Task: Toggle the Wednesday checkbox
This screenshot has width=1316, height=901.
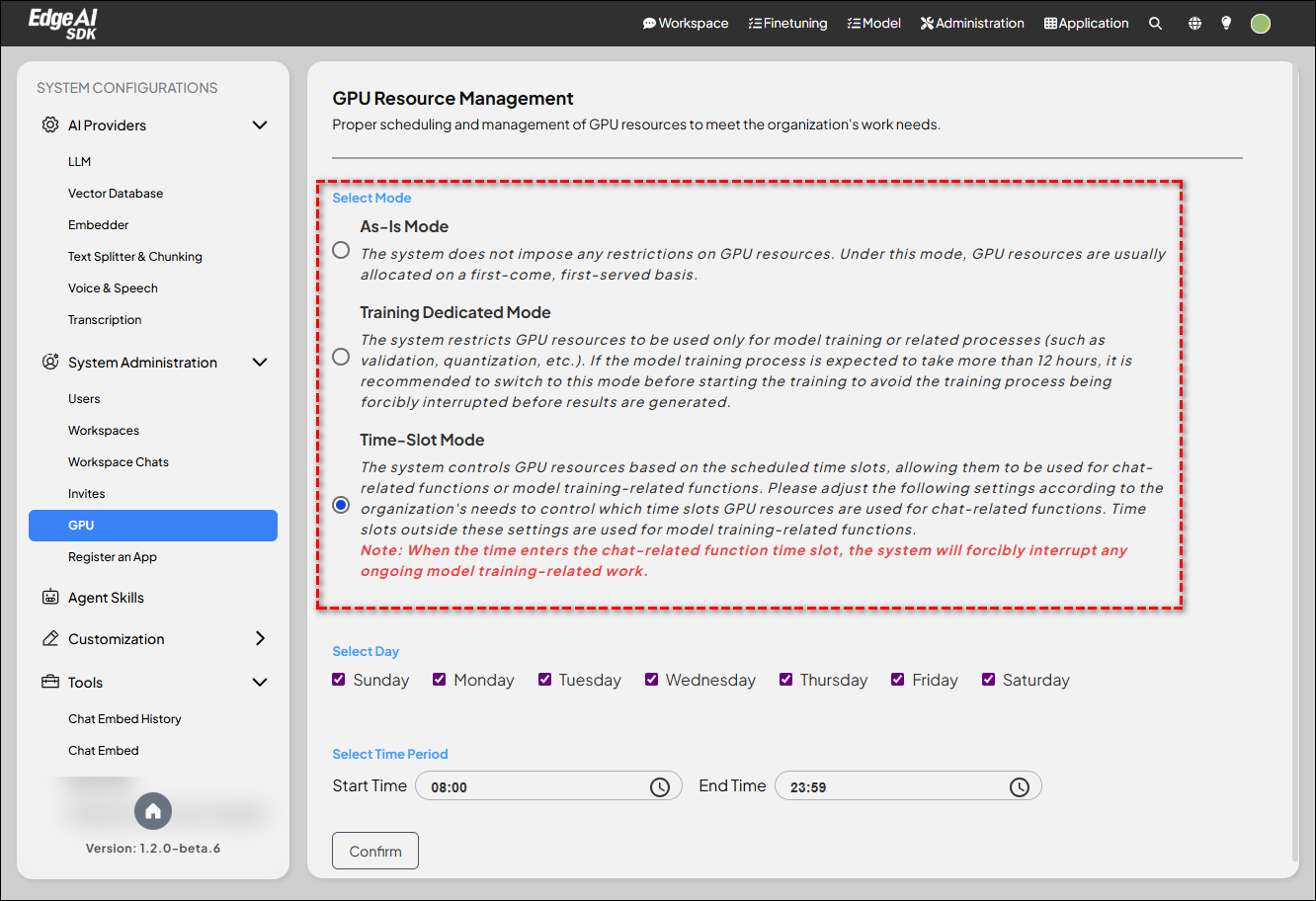Action: pos(651,680)
